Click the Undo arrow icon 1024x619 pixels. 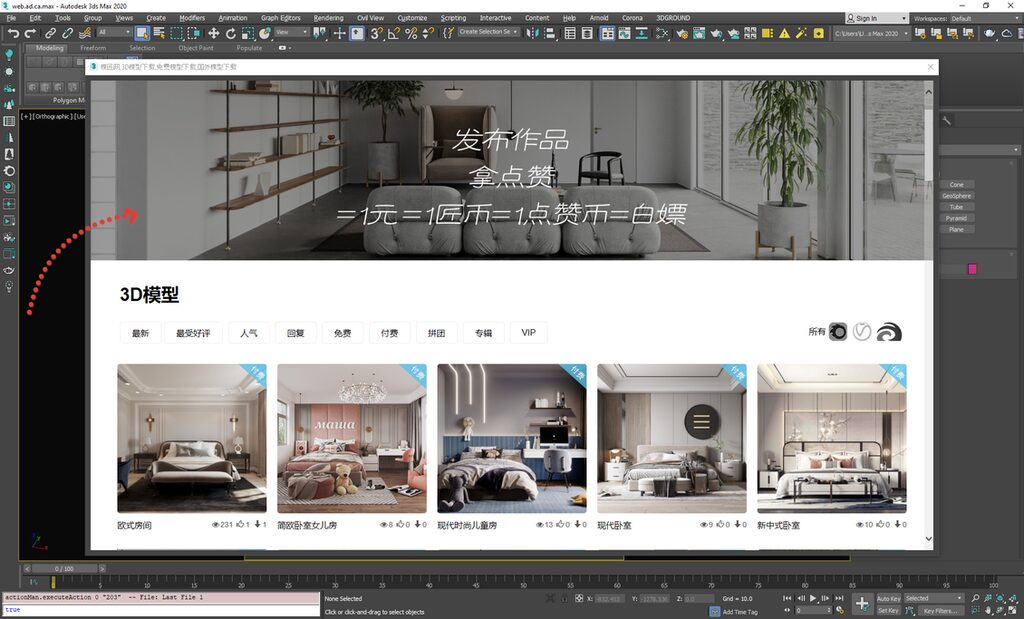pyautogui.click(x=12, y=33)
